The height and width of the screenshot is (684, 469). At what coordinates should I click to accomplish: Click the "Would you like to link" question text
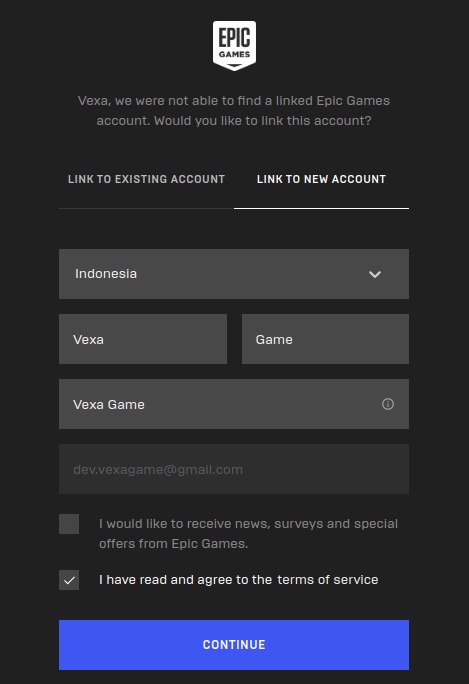(263, 121)
